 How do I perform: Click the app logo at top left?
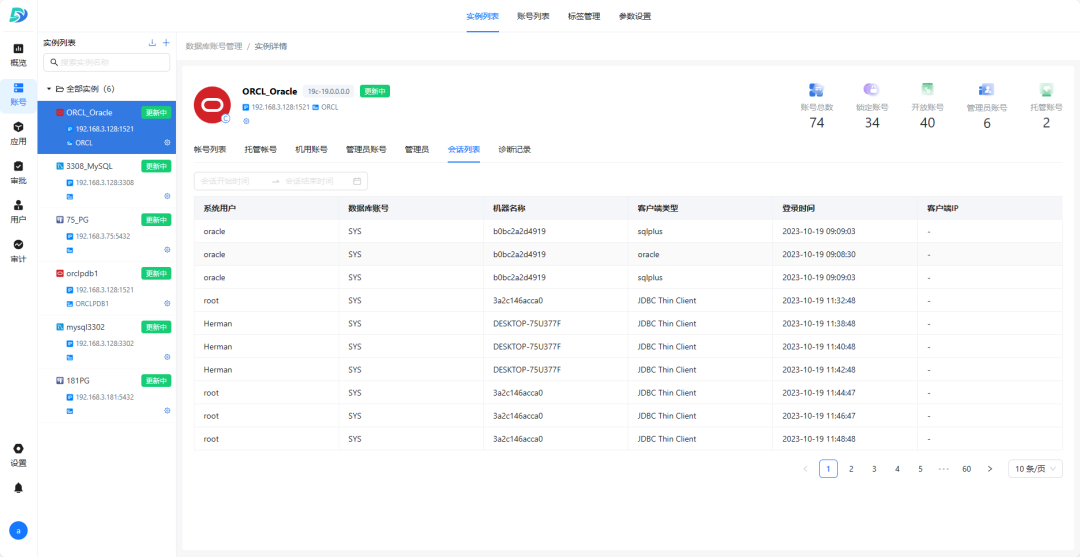19,15
